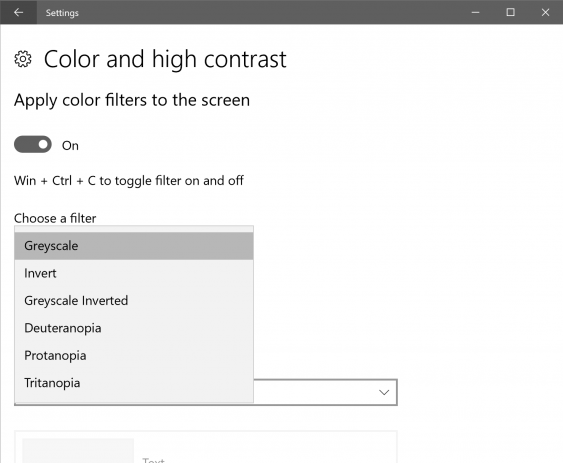Image resolution: width=563 pixels, height=463 pixels.
Task: Turn off the color filter toggle switch
Action: [33, 144]
